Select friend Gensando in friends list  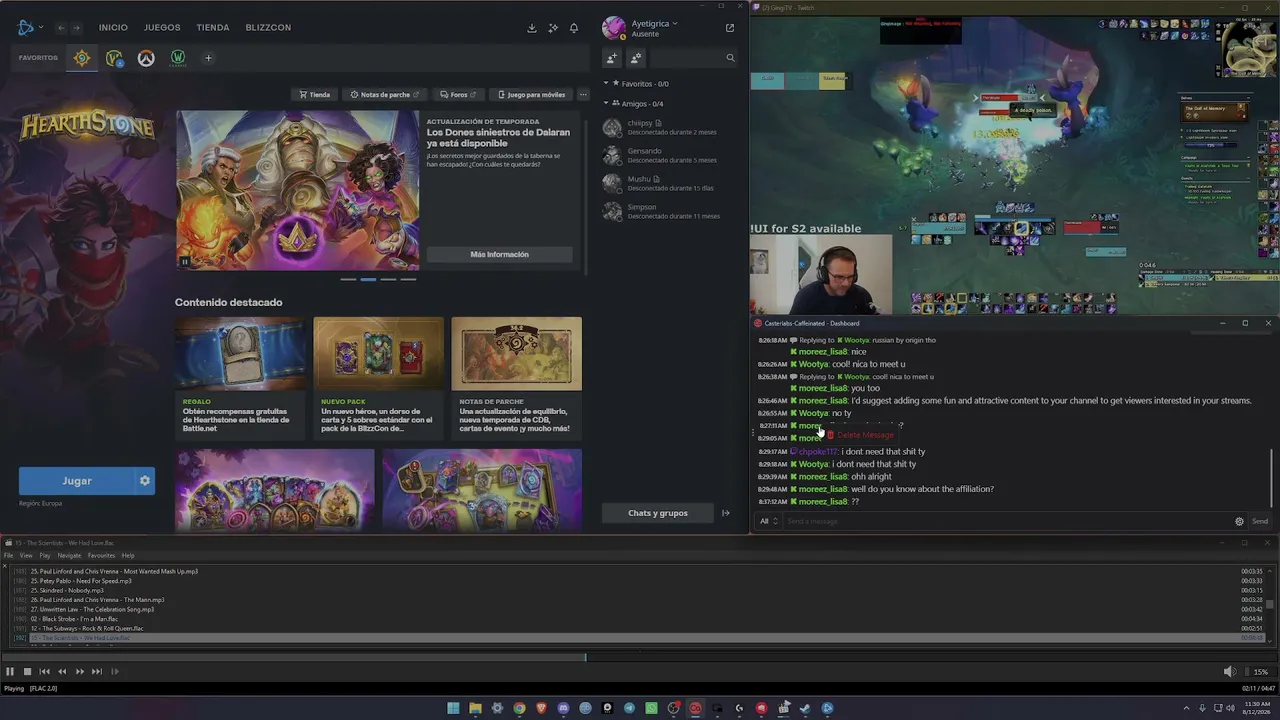tap(660, 155)
